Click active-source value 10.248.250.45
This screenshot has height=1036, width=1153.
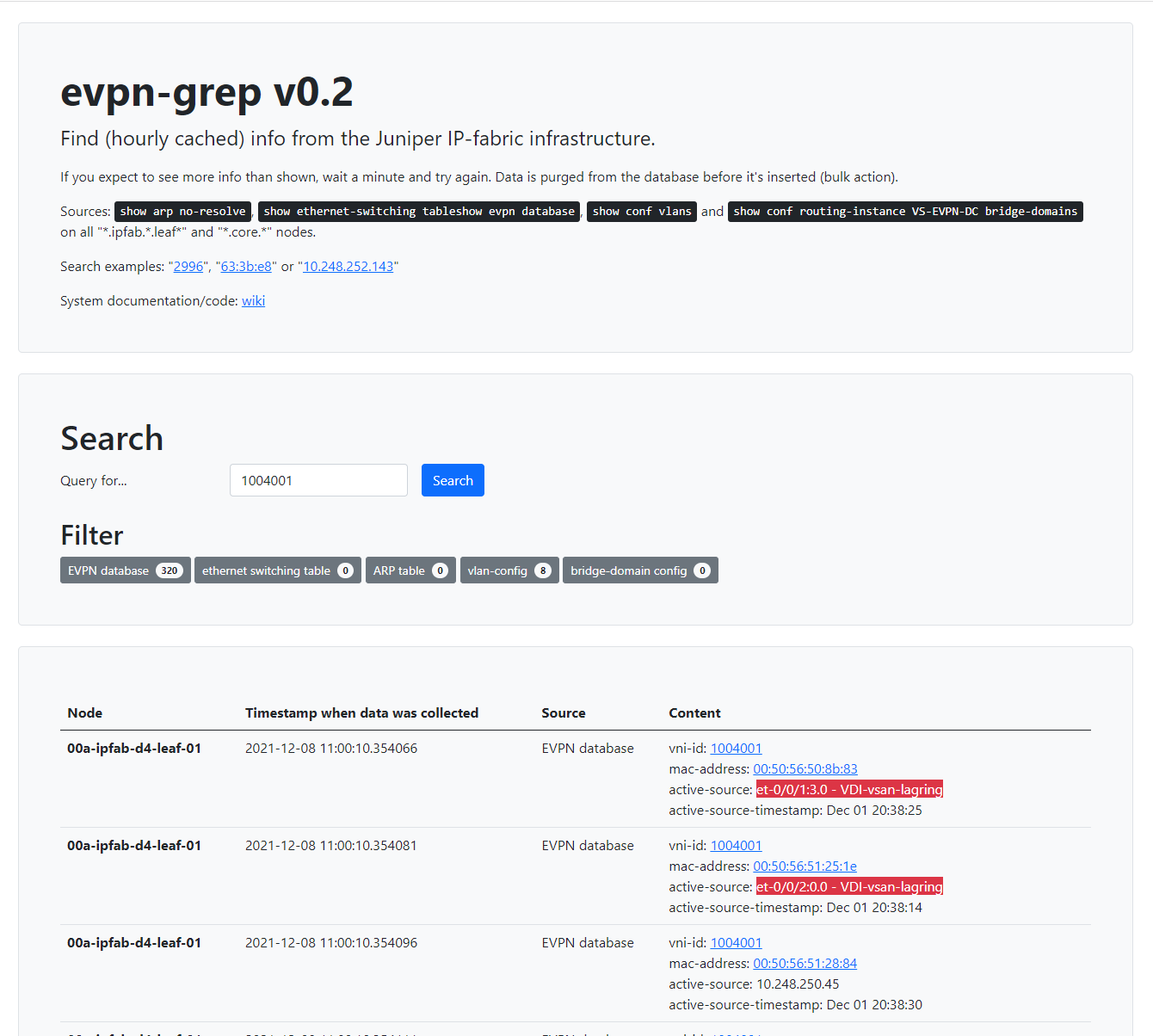click(x=798, y=984)
